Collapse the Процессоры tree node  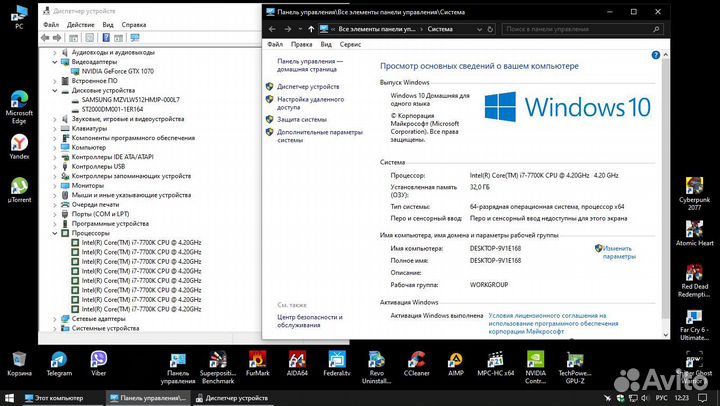(55, 233)
